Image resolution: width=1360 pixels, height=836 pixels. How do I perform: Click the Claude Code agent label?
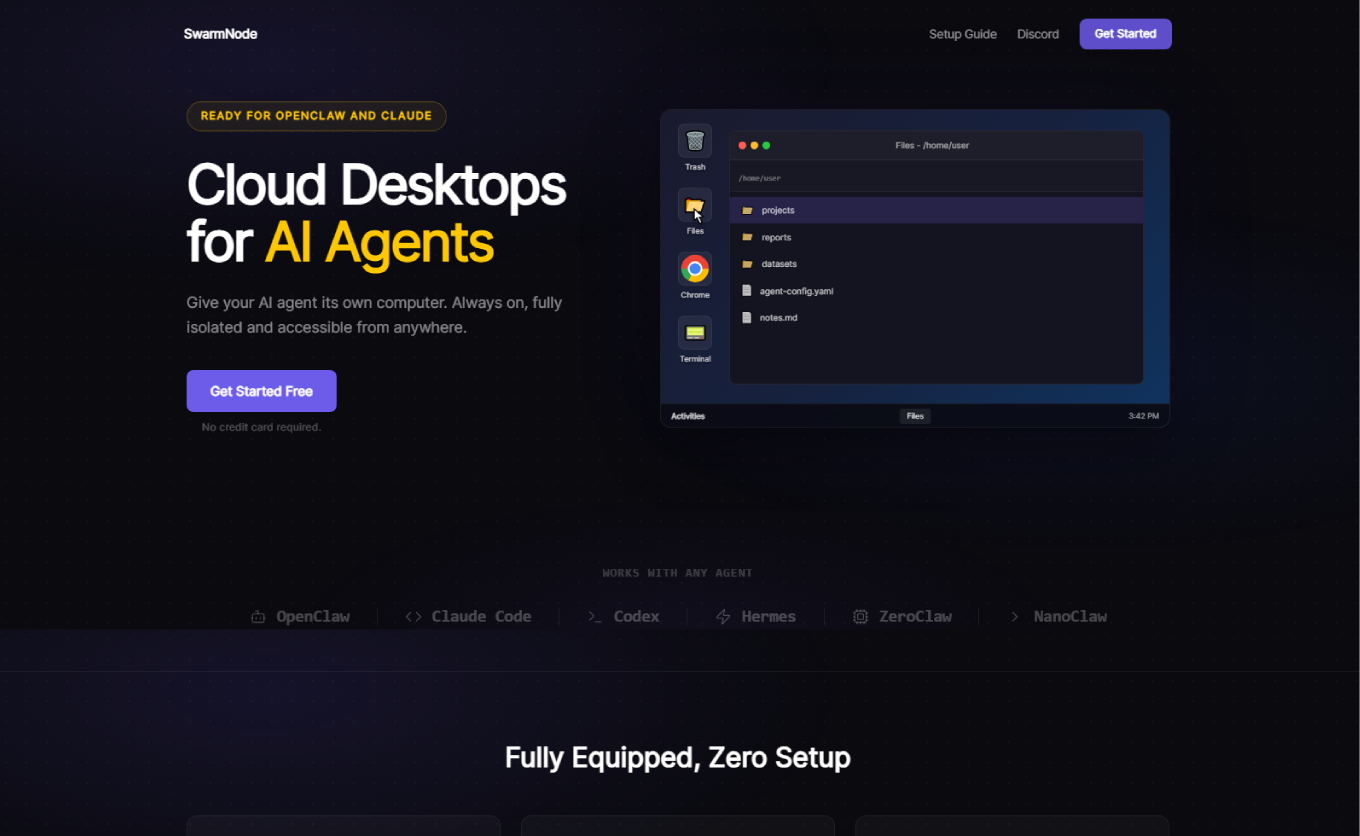[481, 617]
